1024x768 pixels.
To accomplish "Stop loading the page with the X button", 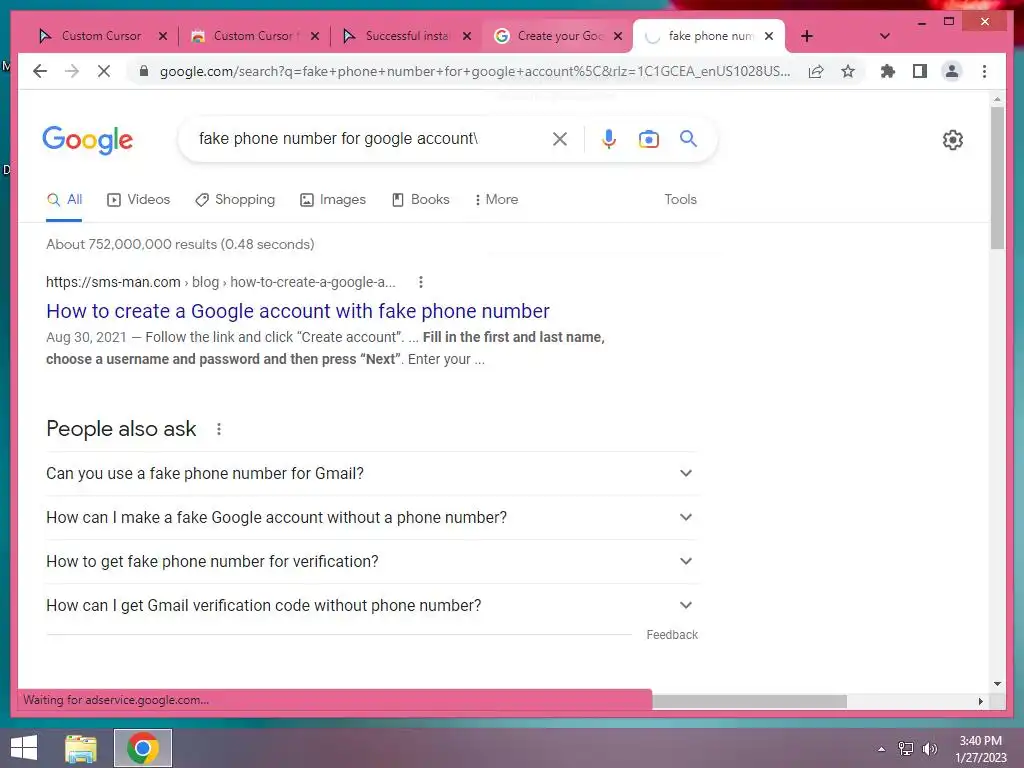I will pos(104,71).
